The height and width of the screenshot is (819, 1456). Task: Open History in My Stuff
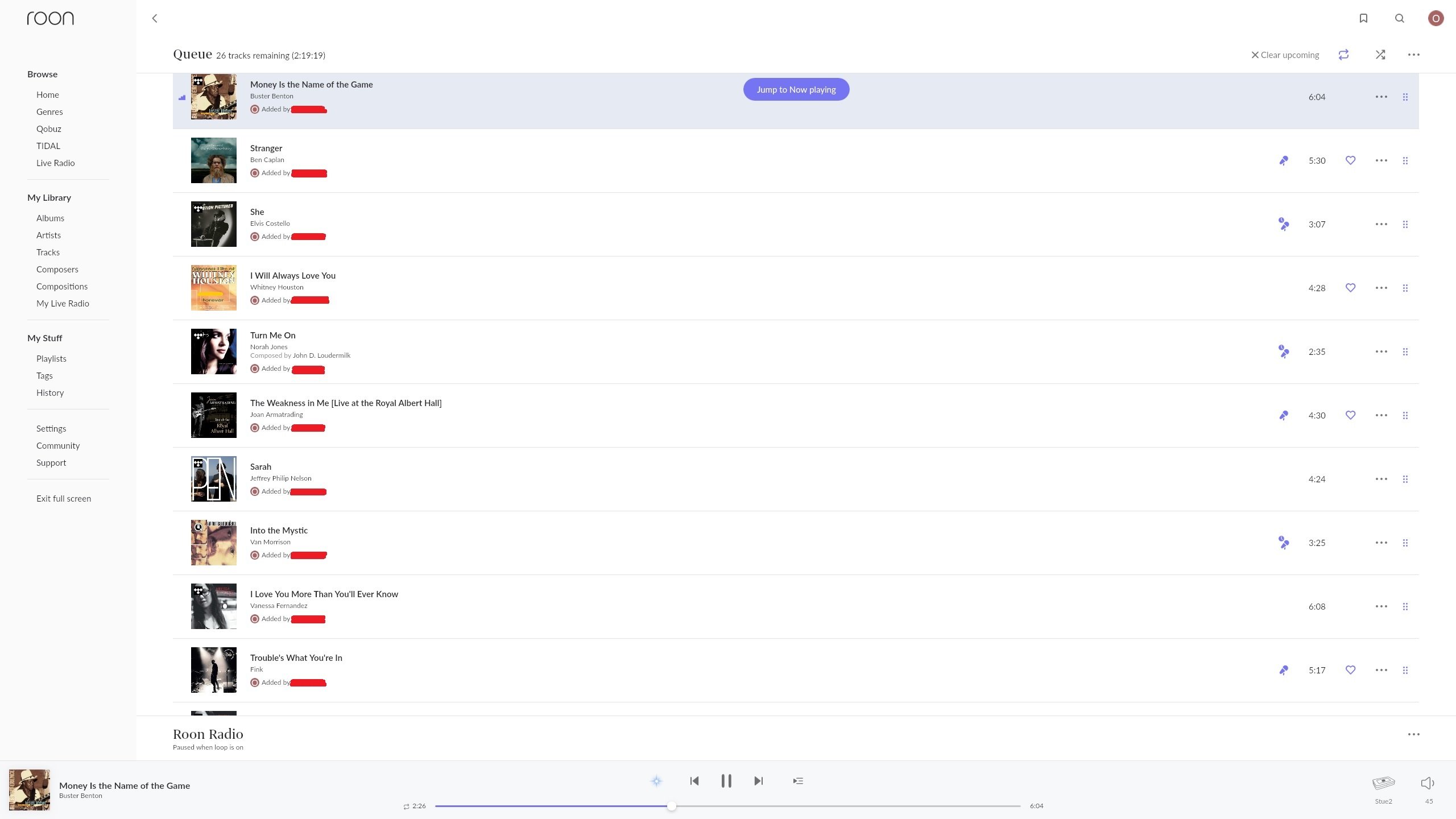(50, 393)
